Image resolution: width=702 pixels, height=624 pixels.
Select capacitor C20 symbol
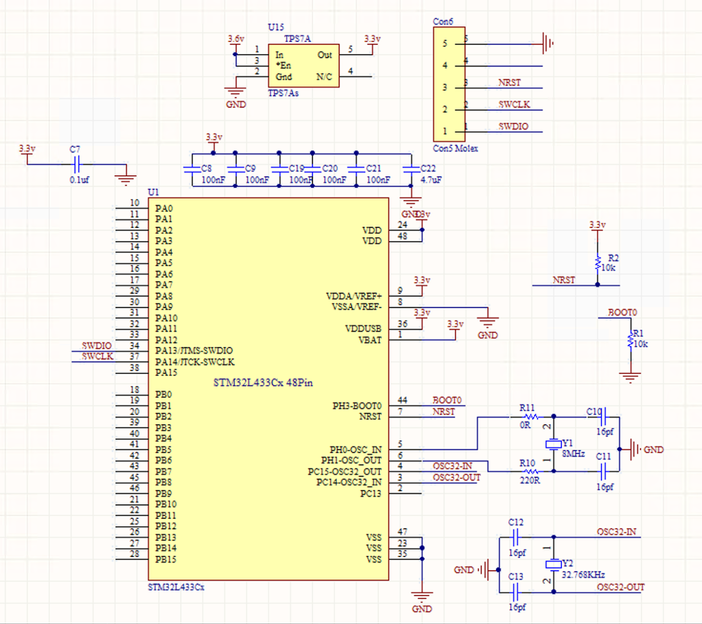pyautogui.click(x=312, y=169)
